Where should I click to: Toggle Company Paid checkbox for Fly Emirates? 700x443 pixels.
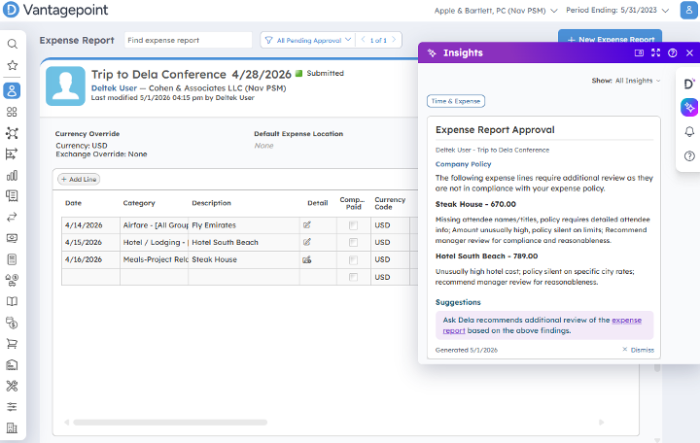(x=353, y=226)
